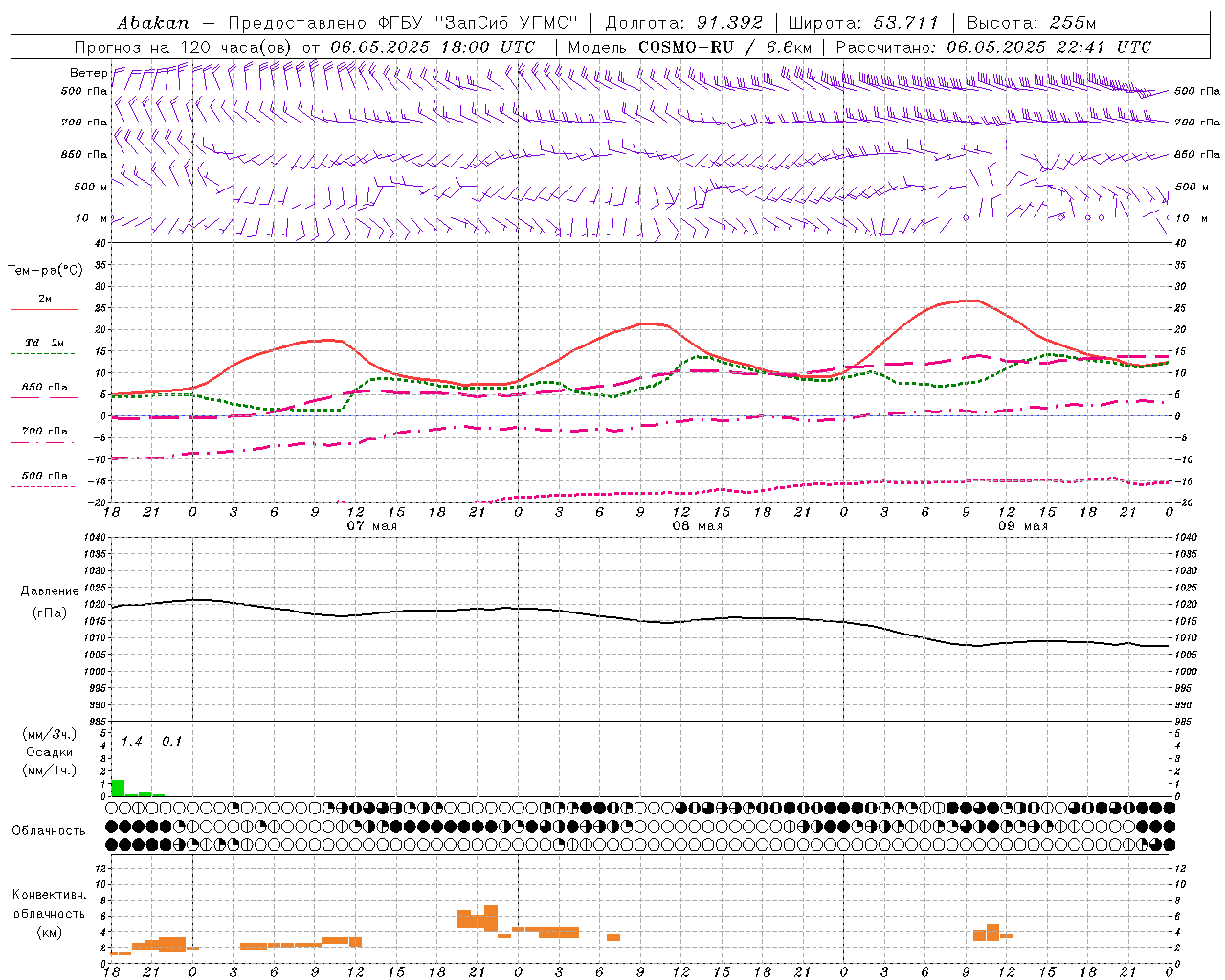The image size is (1225, 980).
Task: Click the Долгота: 91.392 value
Action: tap(685, 23)
